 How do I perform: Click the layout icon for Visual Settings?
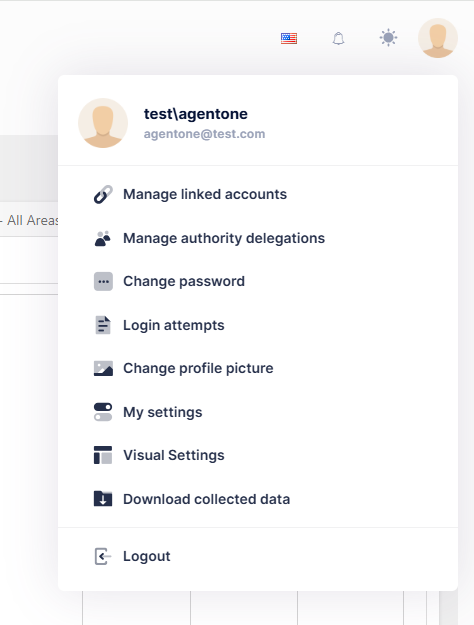pos(103,455)
